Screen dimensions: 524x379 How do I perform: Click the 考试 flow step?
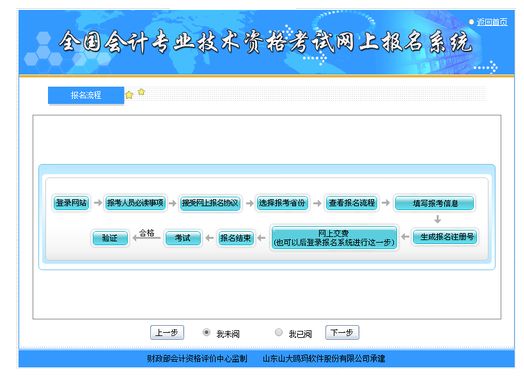point(183,238)
